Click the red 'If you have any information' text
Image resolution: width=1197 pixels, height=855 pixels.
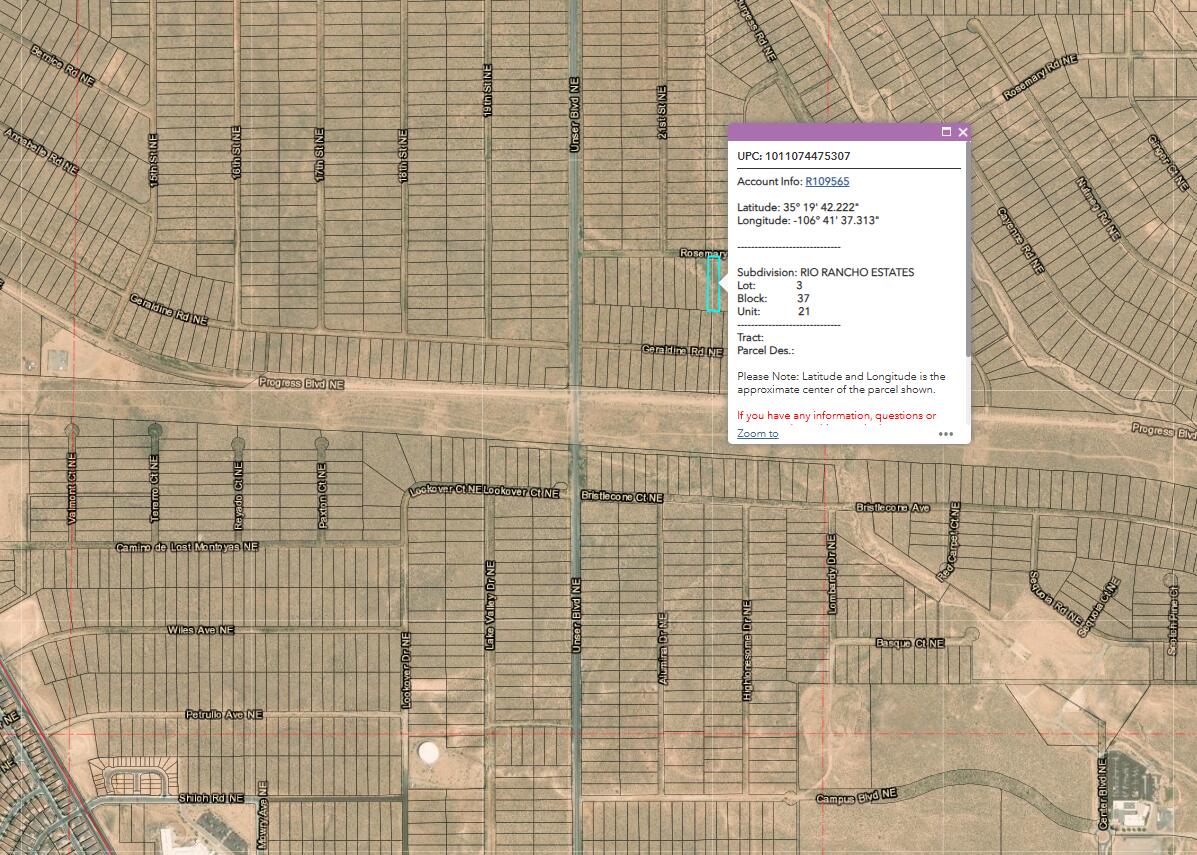click(836, 416)
